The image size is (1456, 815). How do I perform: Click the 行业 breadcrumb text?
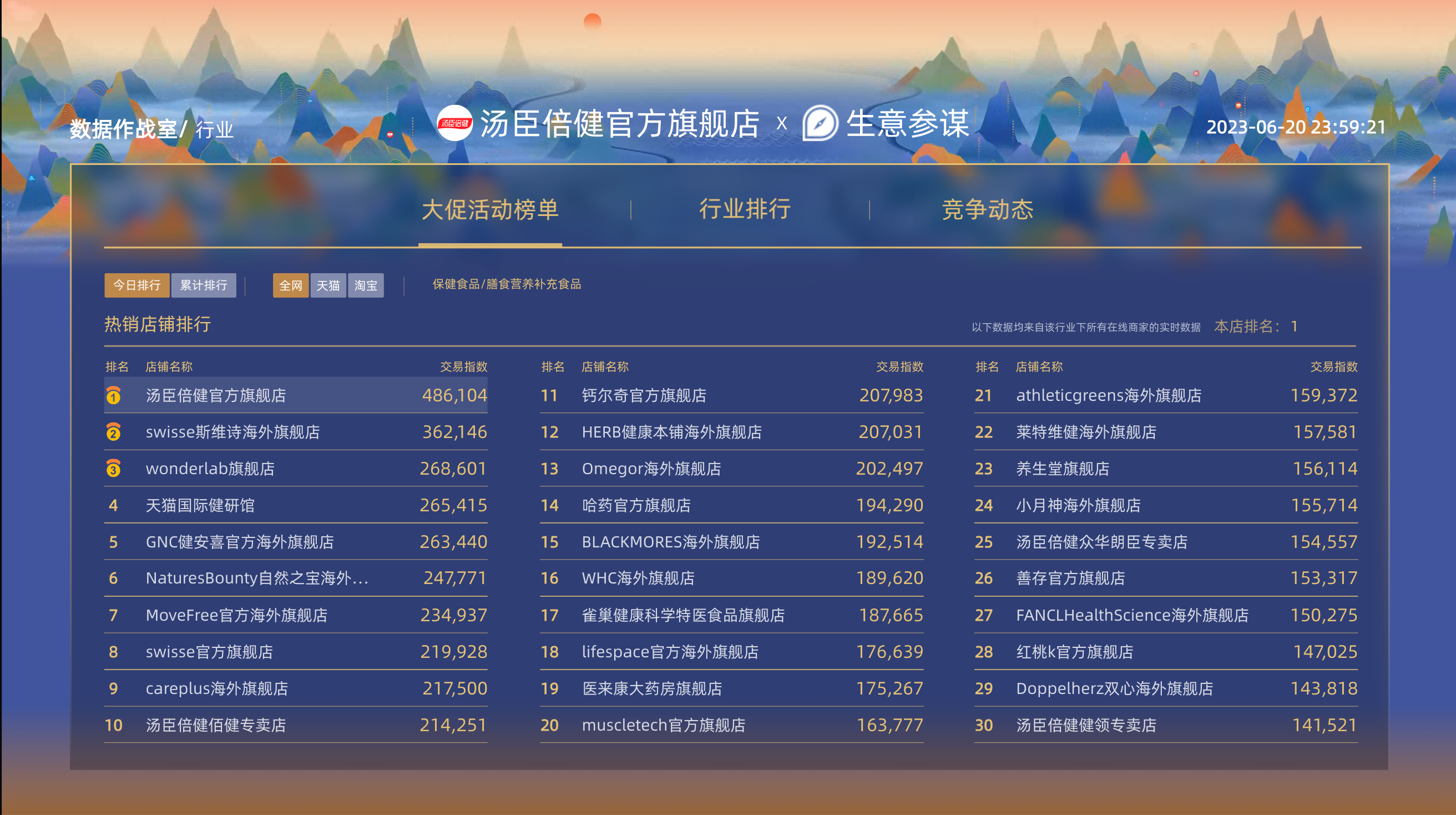214,130
